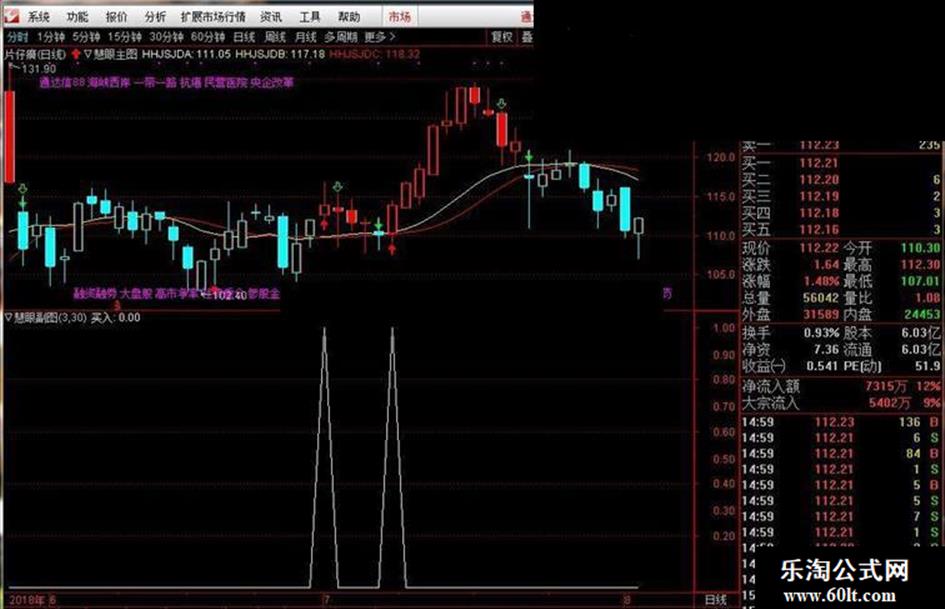Click the 外盘 31589 value
Image resolution: width=945 pixels, height=609 pixels.
click(821, 314)
